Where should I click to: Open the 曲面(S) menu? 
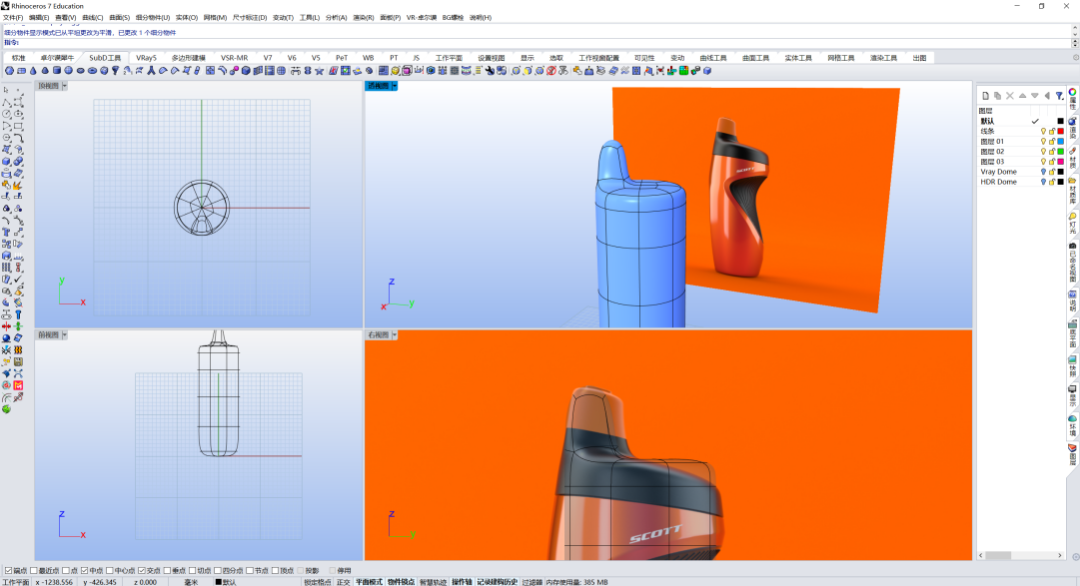click(x=119, y=17)
